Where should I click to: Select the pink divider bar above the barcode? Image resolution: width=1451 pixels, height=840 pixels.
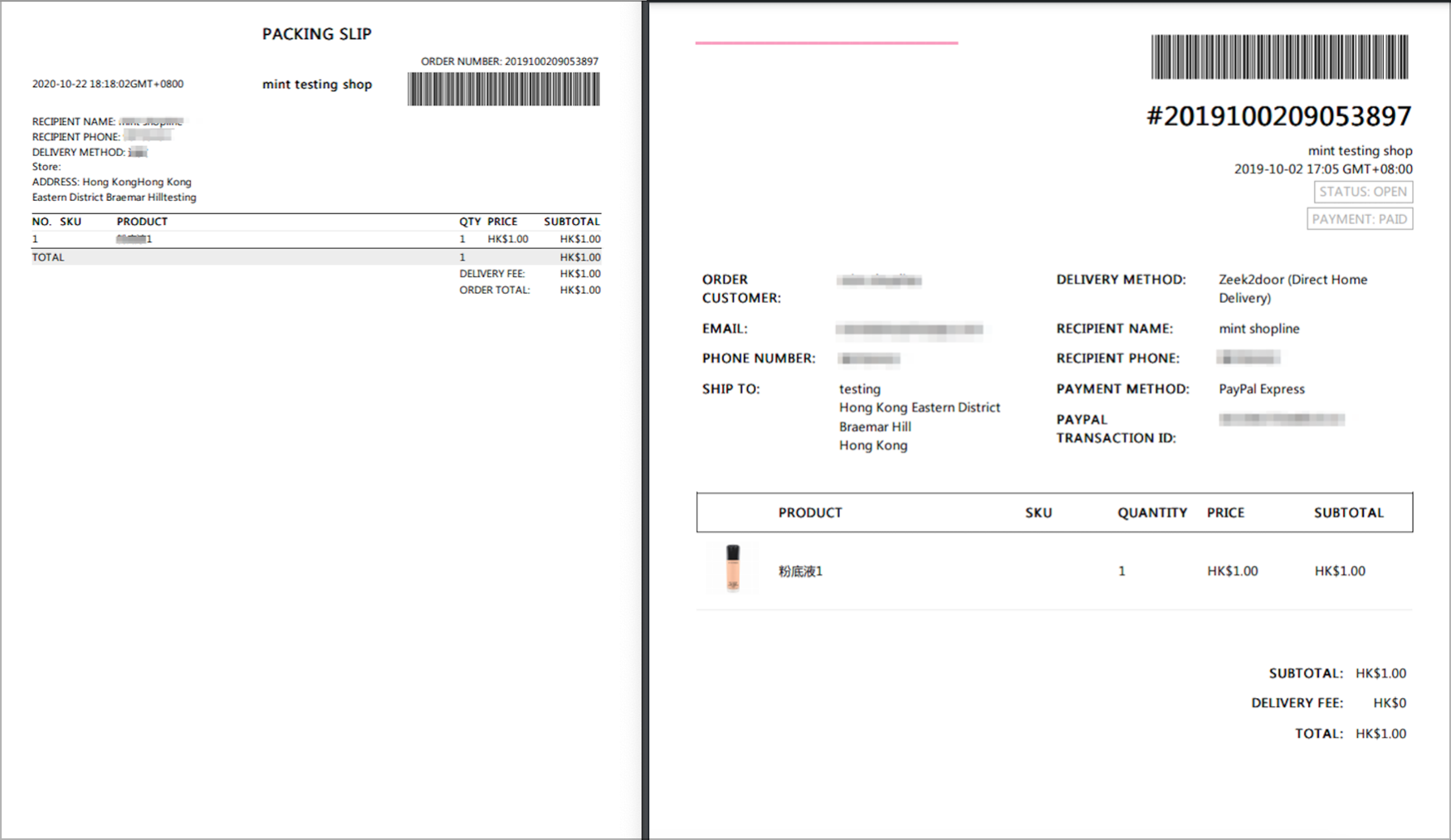[x=826, y=41]
